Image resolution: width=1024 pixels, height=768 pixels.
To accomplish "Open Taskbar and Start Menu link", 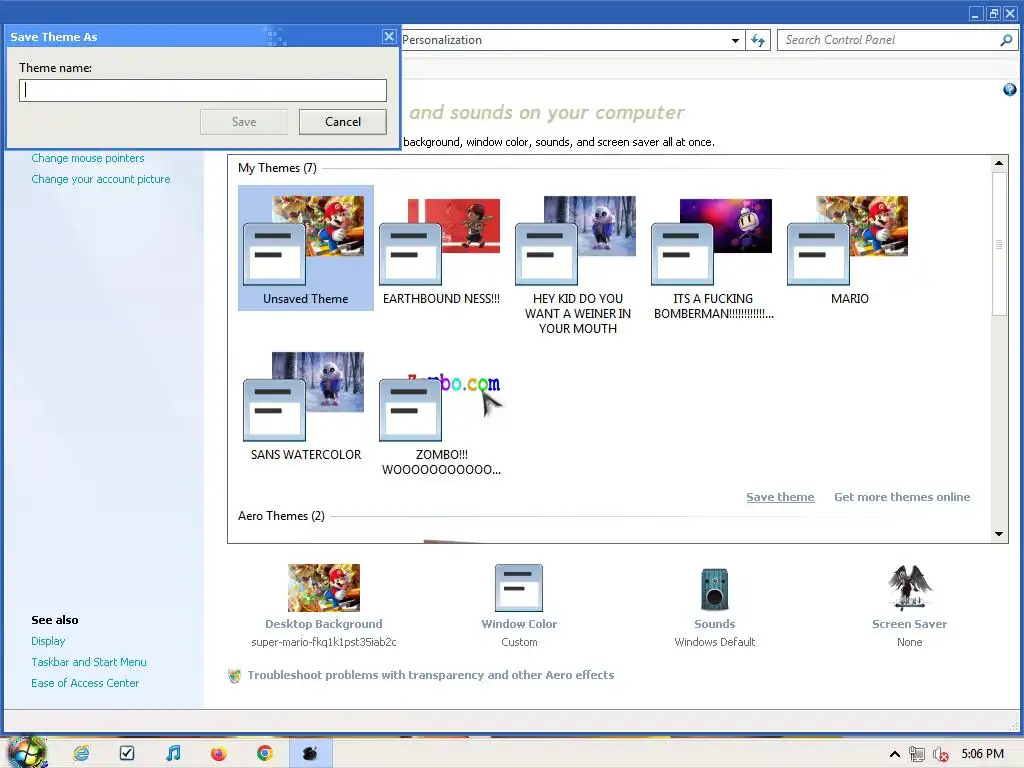I will click(89, 662).
